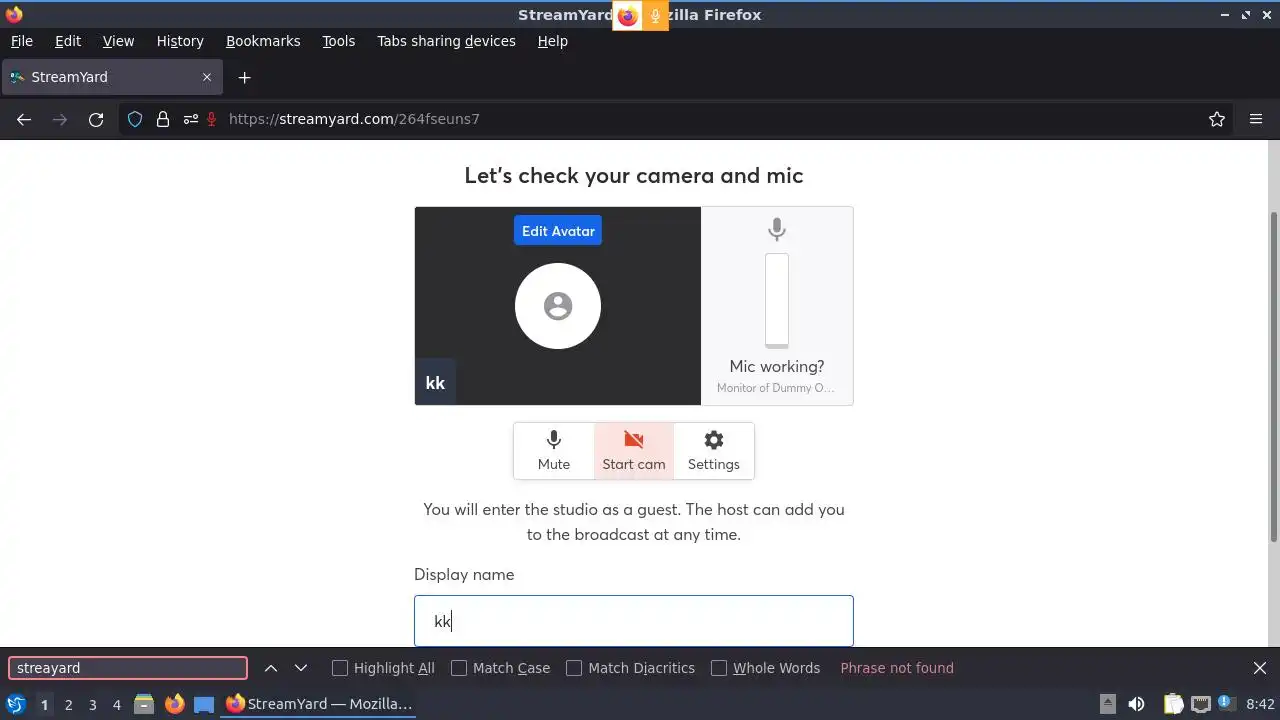View site security lock info
Viewport: 1280px width, 720px height.
tap(163, 119)
